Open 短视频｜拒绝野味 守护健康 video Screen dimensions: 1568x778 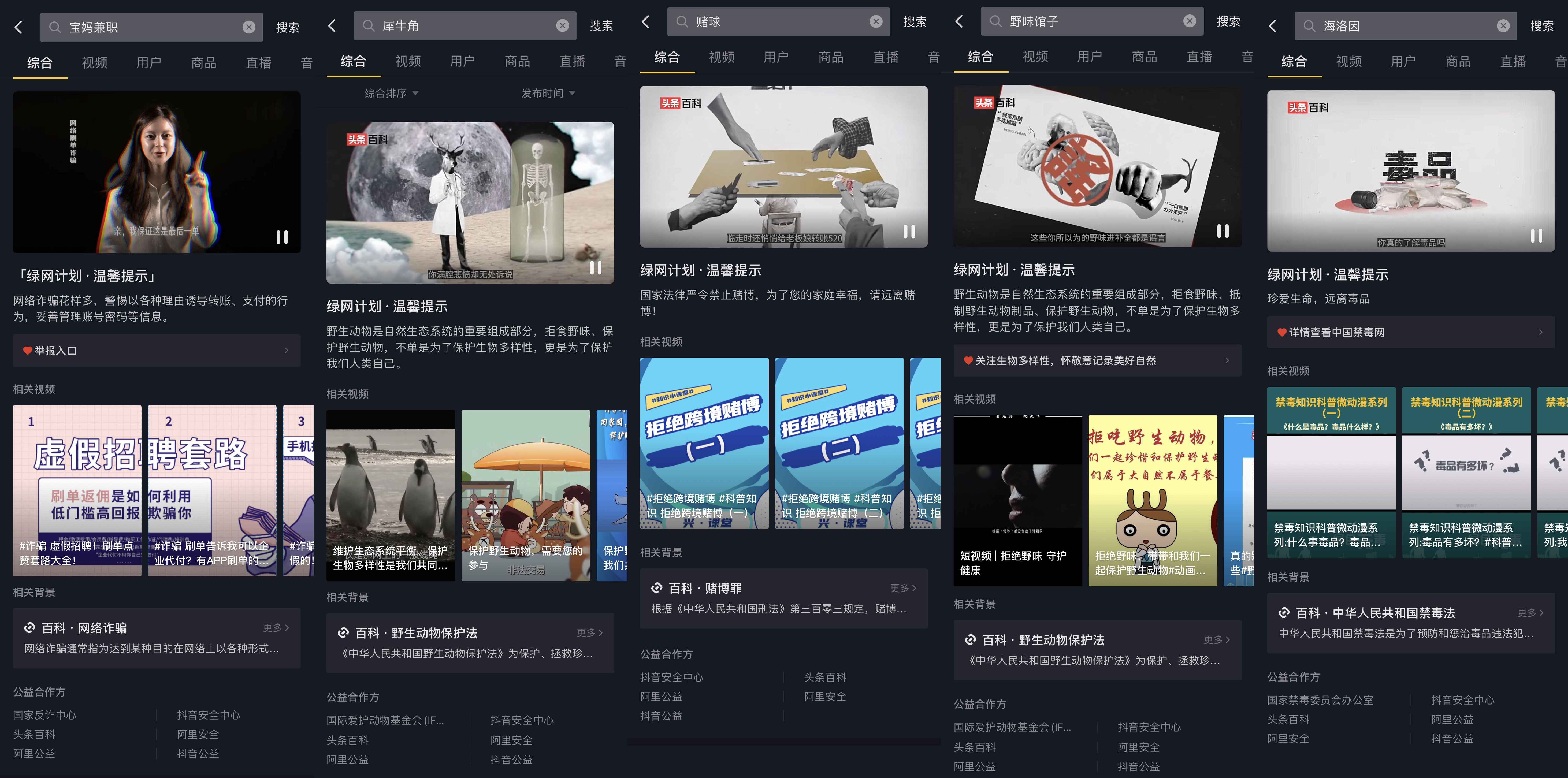[1018, 500]
